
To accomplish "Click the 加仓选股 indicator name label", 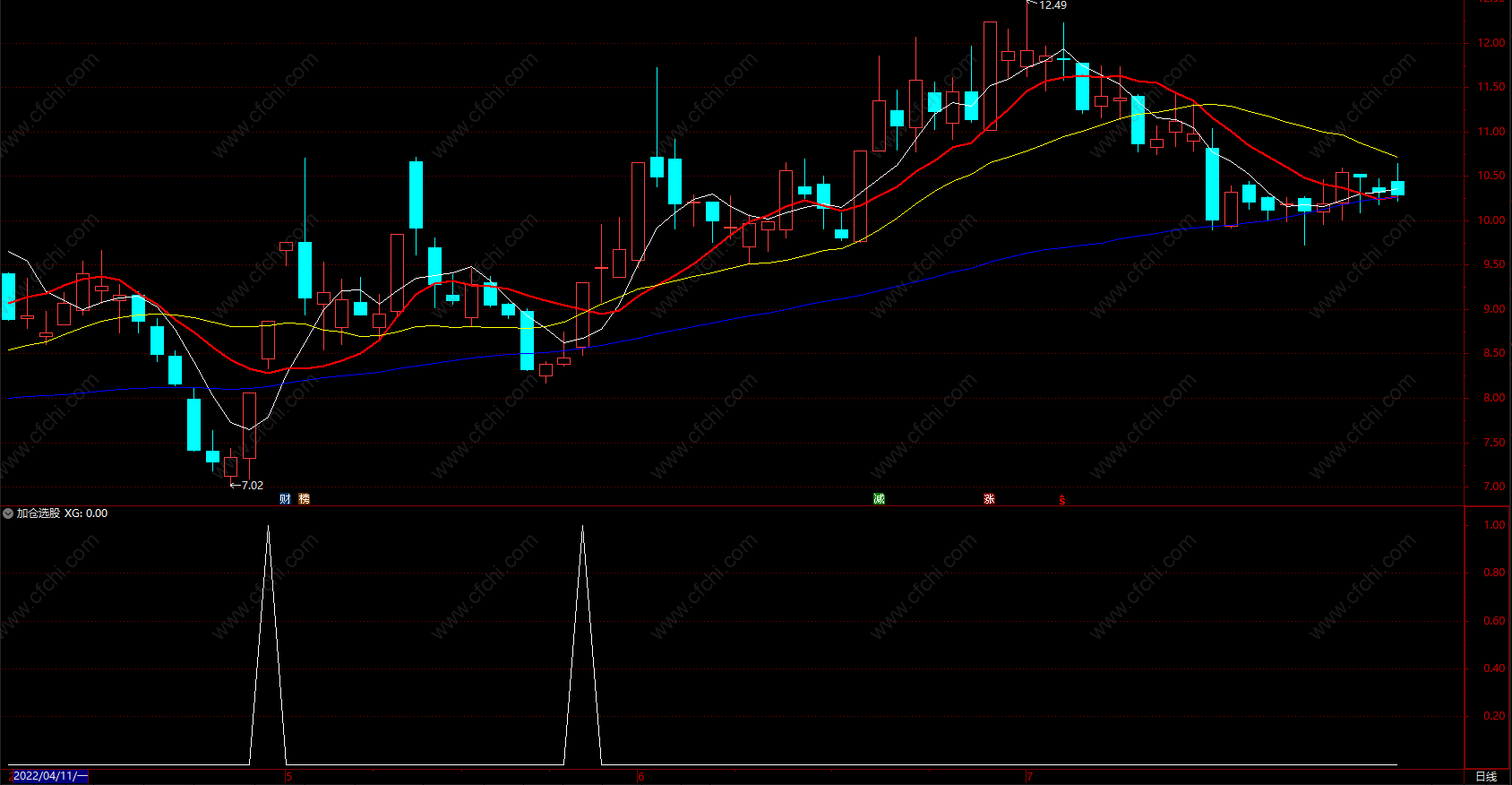I will (39, 513).
